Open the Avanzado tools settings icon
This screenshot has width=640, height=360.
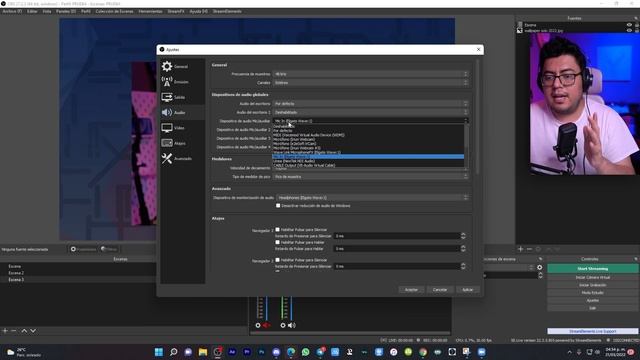coord(167,158)
